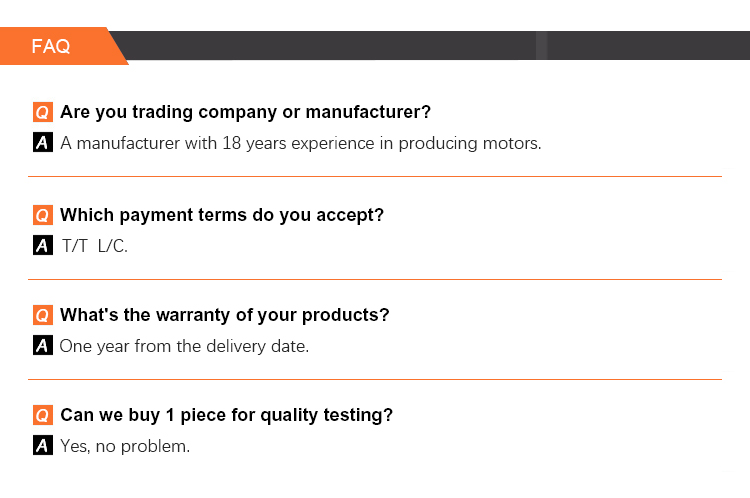
Task: Click the 'Yes, no problem.' answer text
Action: click(124, 446)
